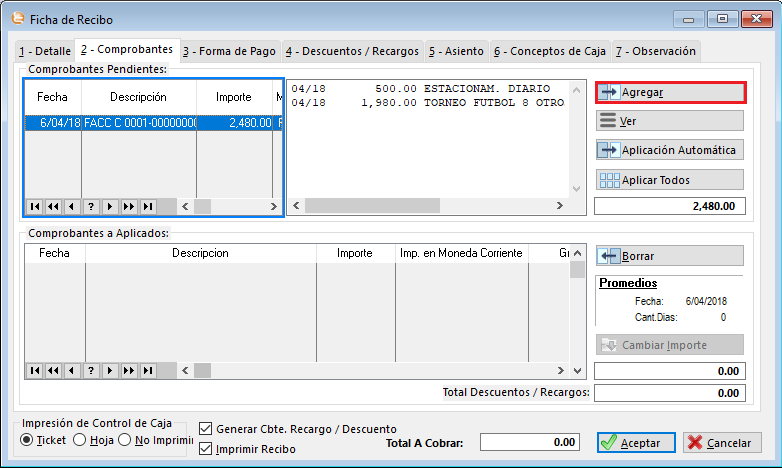The image size is (782, 468).
Task: Click the Total A Cobrar field
Action: pyautogui.click(x=530, y=442)
